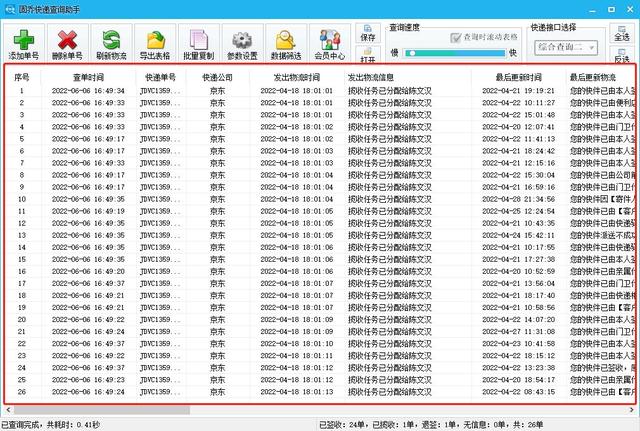Click last update time 2022-04-25 12:24:54

tap(518, 211)
